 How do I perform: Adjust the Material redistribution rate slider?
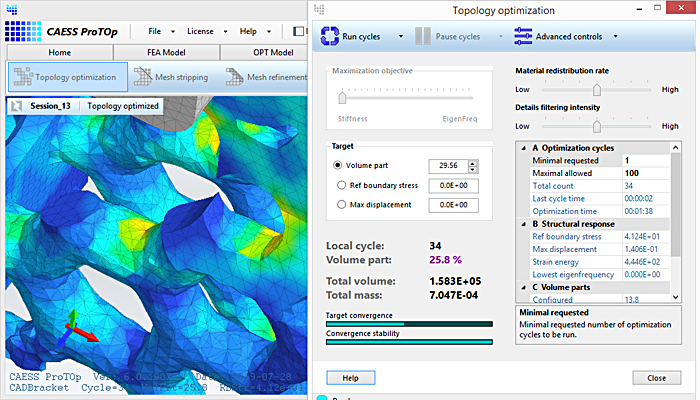click(597, 89)
